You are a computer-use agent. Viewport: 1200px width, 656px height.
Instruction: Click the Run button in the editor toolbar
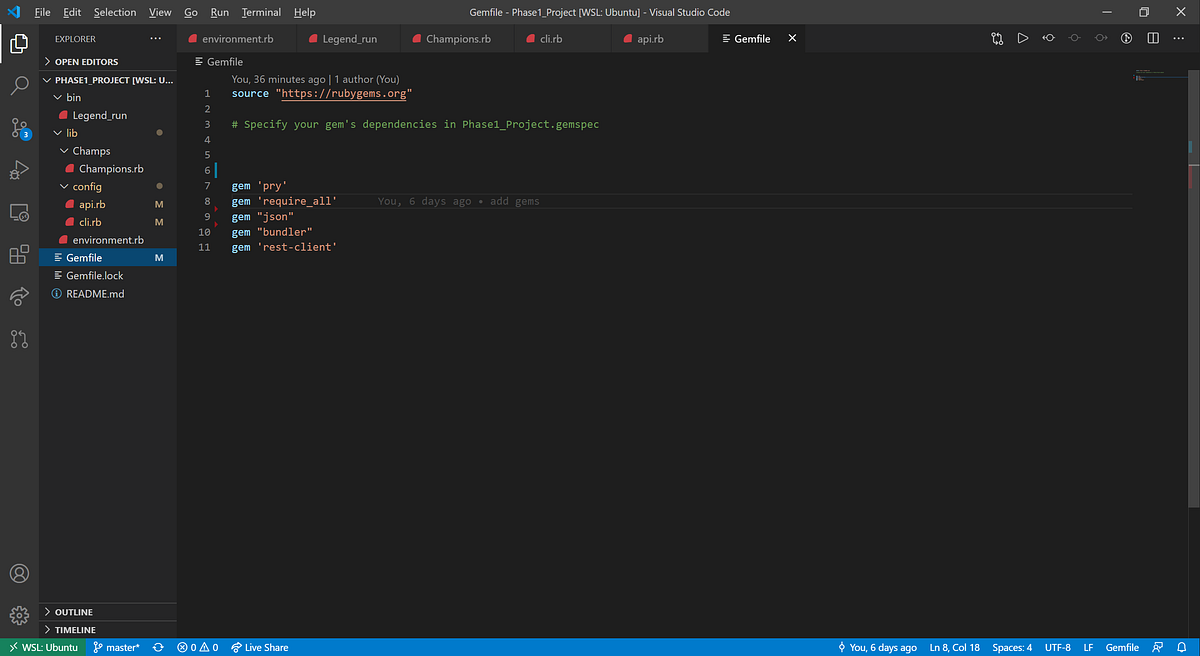tap(1022, 37)
